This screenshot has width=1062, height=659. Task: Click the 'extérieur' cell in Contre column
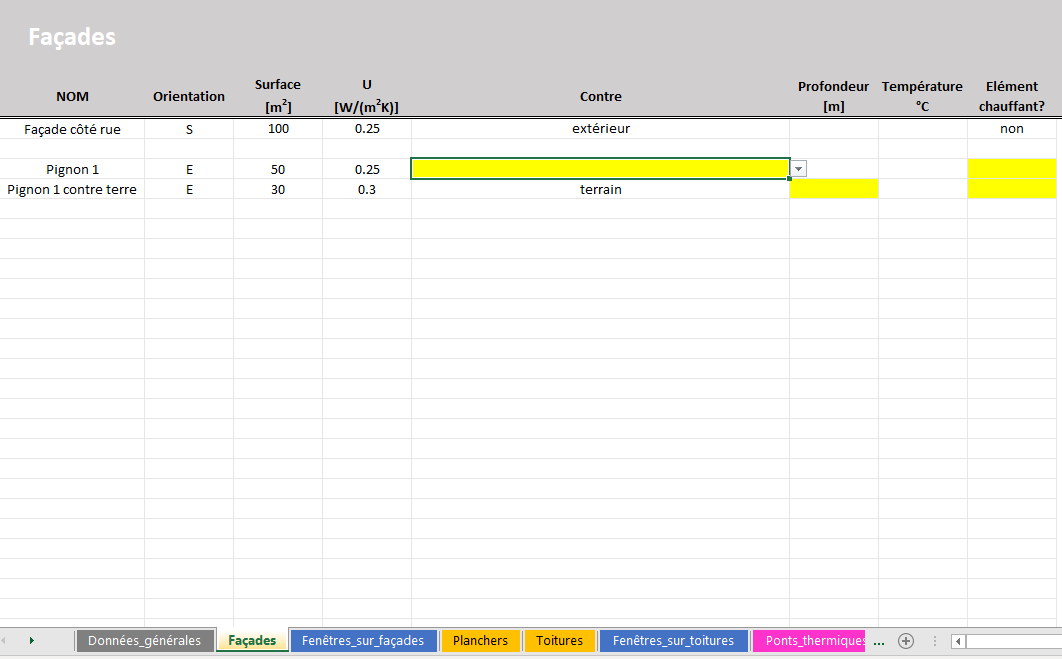(x=600, y=129)
